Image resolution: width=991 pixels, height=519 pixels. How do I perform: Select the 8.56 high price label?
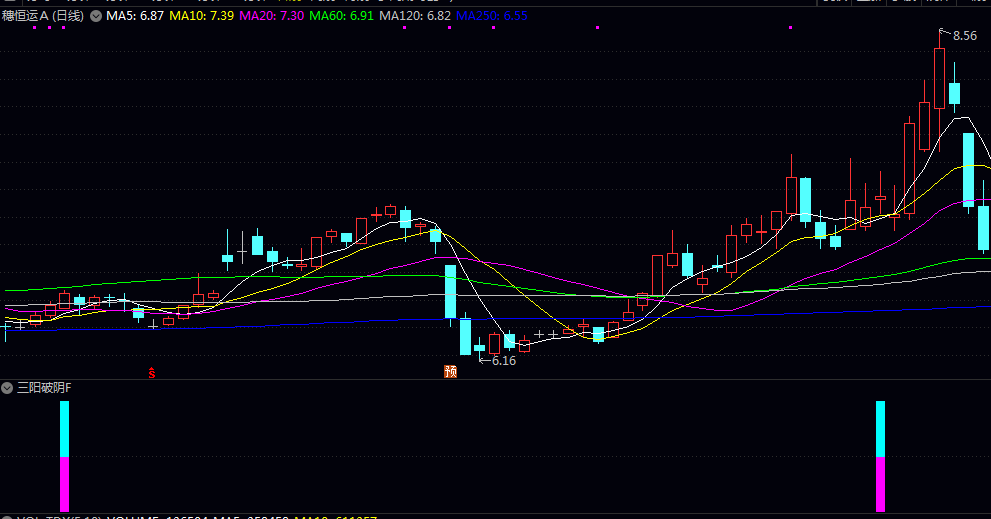tap(964, 36)
